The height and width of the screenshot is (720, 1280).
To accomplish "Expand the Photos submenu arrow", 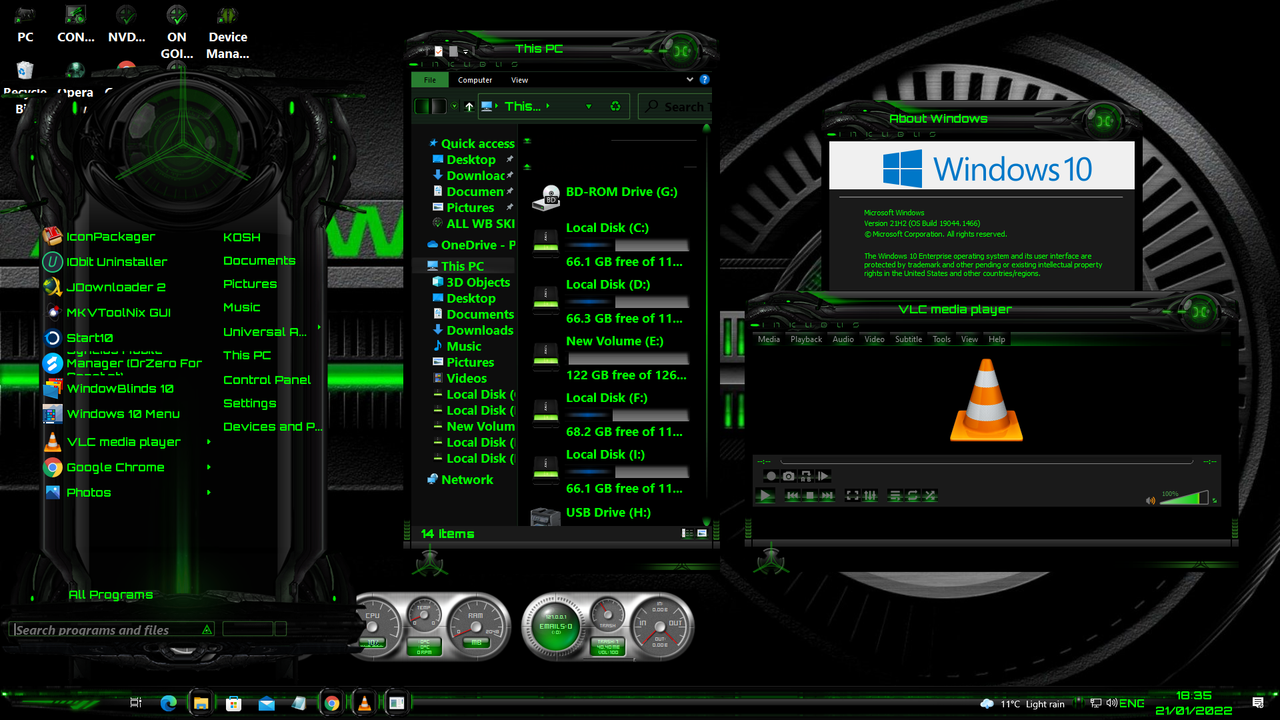I will pos(209,492).
